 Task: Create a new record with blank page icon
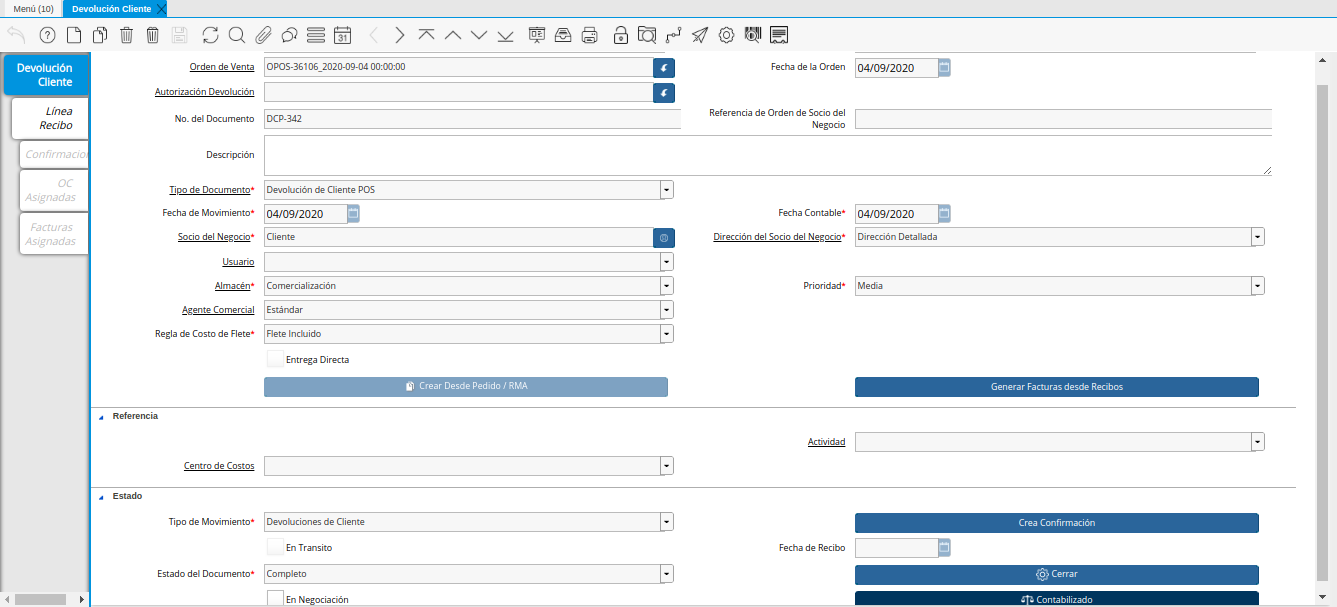click(x=73, y=35)
